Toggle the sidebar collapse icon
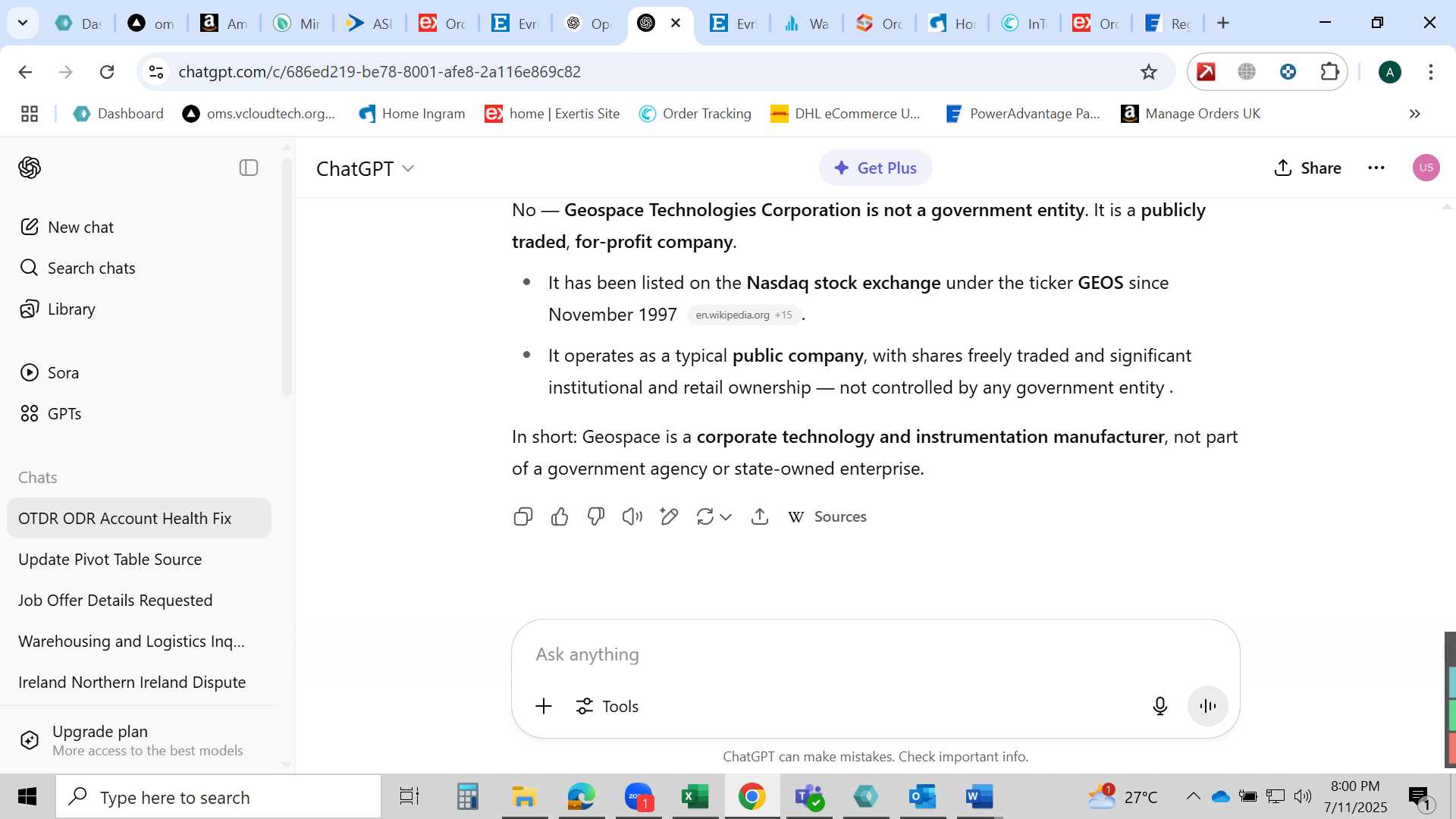The width and height of the screenshot is (1456, 819). [249, 168]
